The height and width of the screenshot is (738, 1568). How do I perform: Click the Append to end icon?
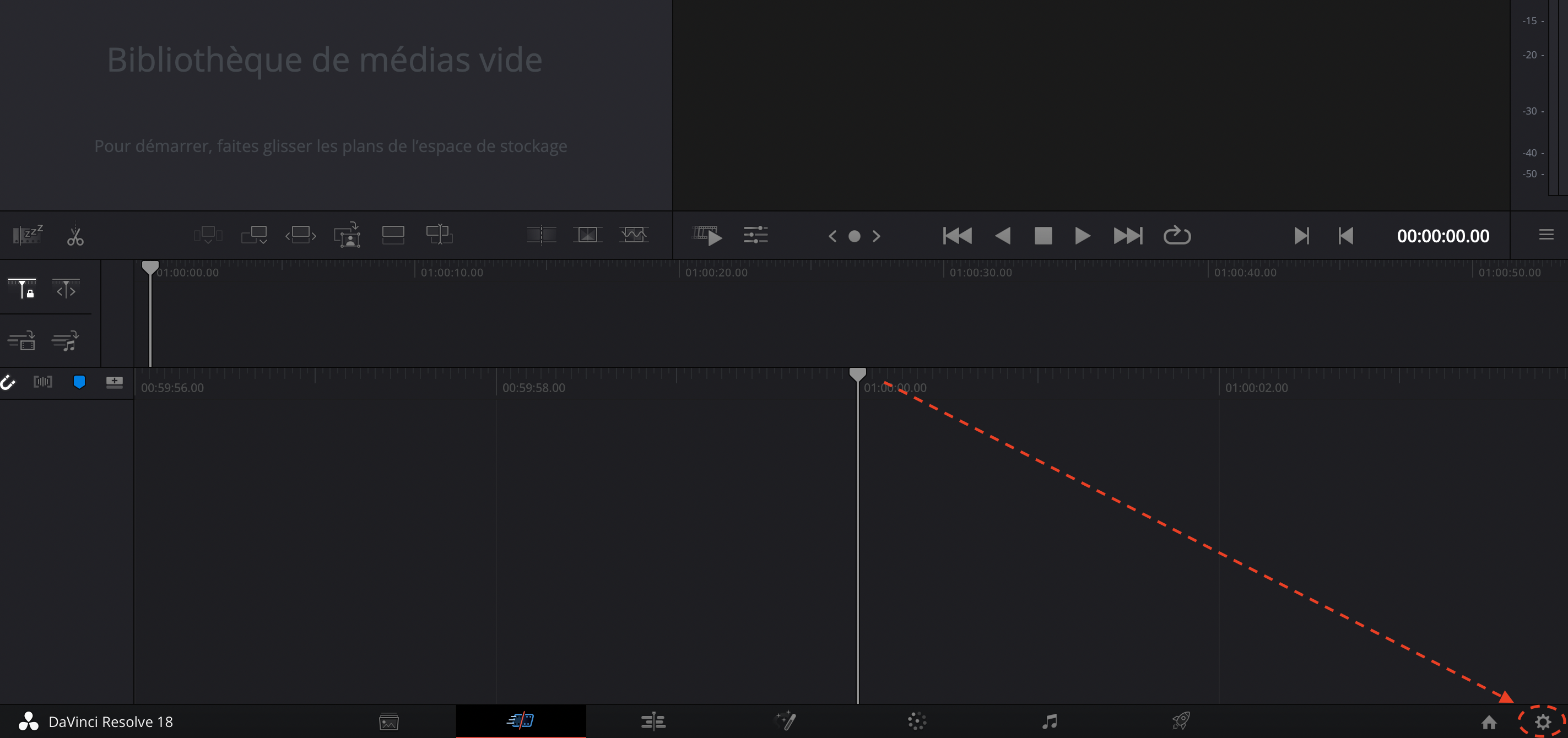tap(255, 235)
